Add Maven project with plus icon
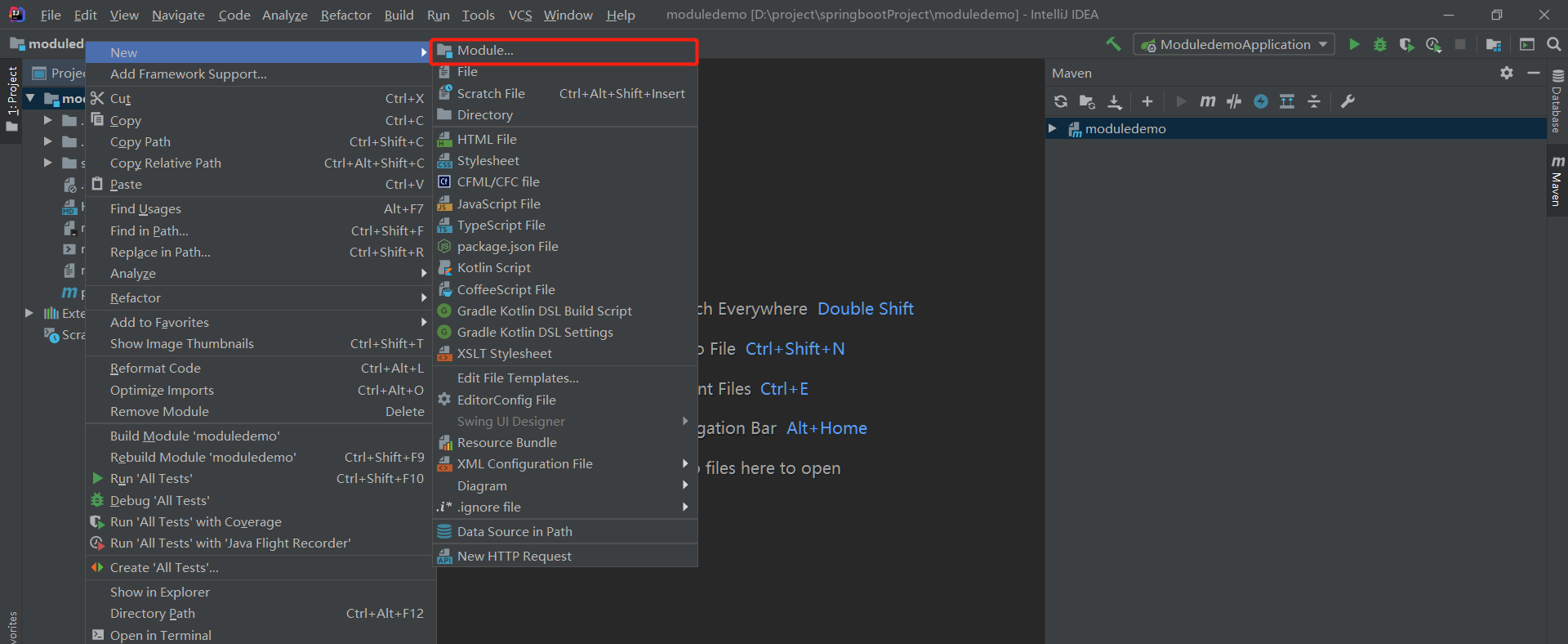1568x644 pixels. (1147, 101)
